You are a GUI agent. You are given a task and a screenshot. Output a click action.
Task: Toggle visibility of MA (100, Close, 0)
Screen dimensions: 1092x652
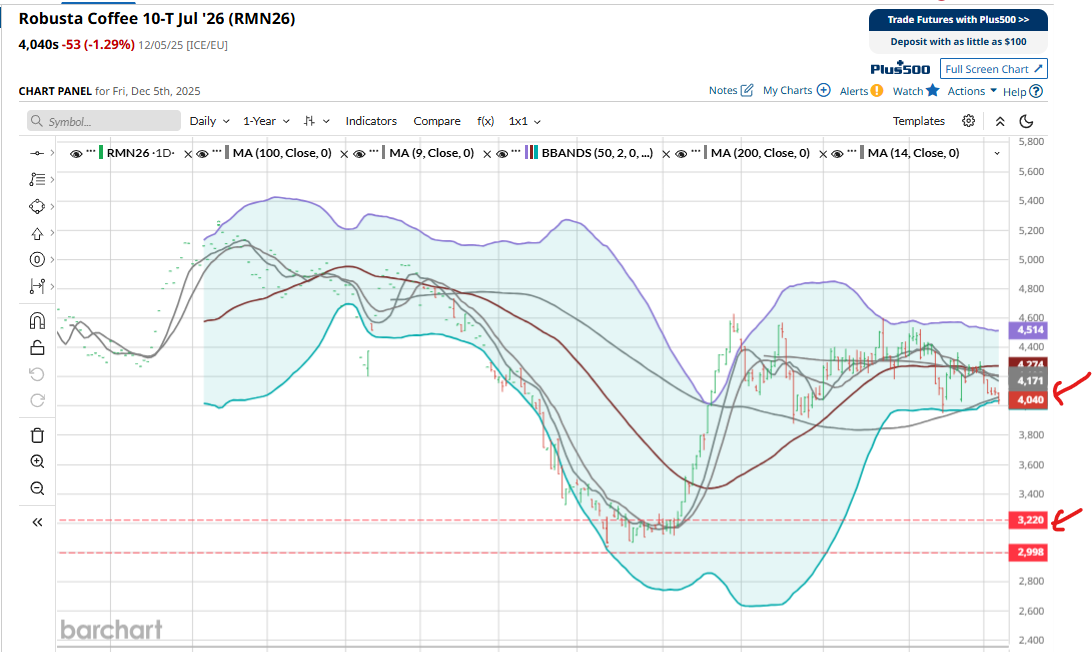click(x=203, y=153)
